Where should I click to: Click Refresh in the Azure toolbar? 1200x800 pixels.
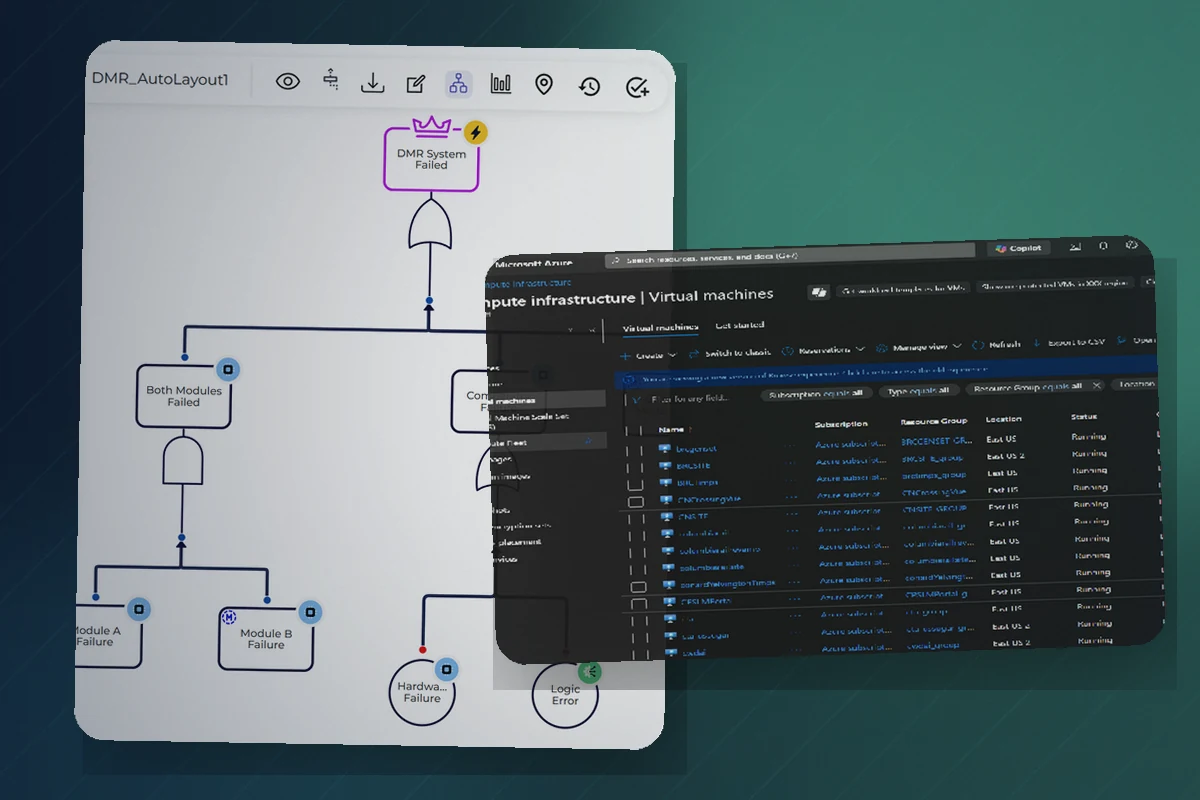tap(997, 344)
